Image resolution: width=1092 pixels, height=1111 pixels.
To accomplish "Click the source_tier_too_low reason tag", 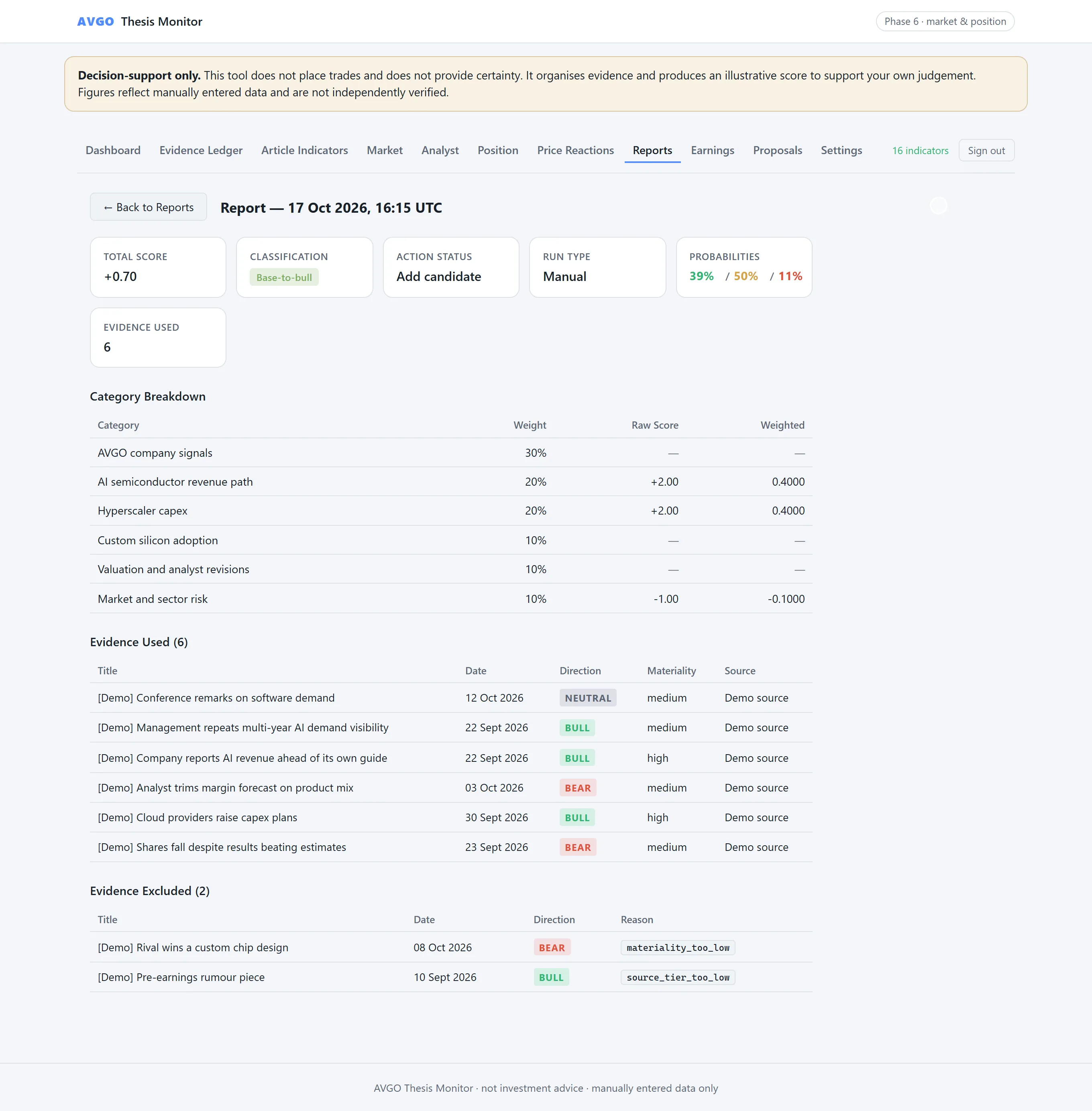I will tap(678, 977).
